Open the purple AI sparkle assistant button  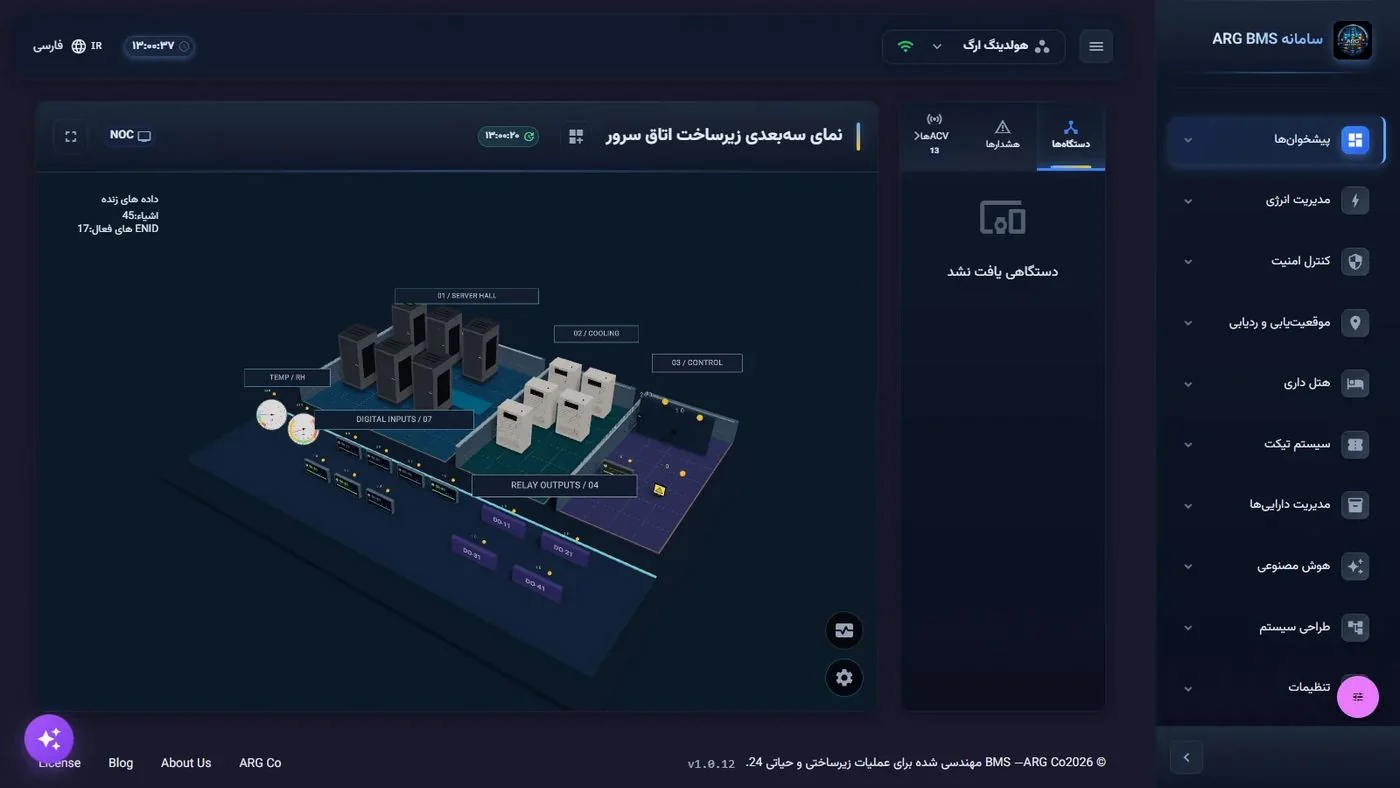coord(49,739)
